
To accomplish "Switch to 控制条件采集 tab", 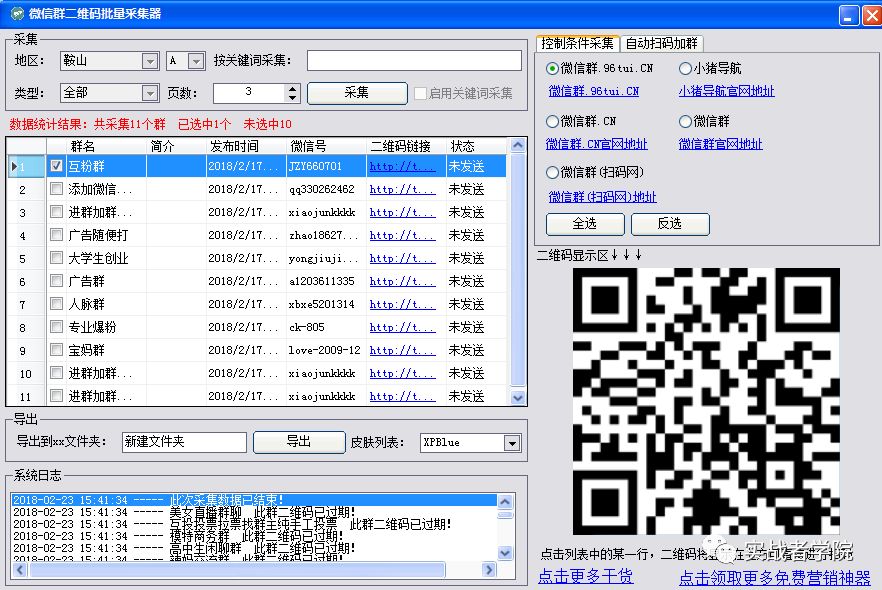I will click(x=578, y=43).
